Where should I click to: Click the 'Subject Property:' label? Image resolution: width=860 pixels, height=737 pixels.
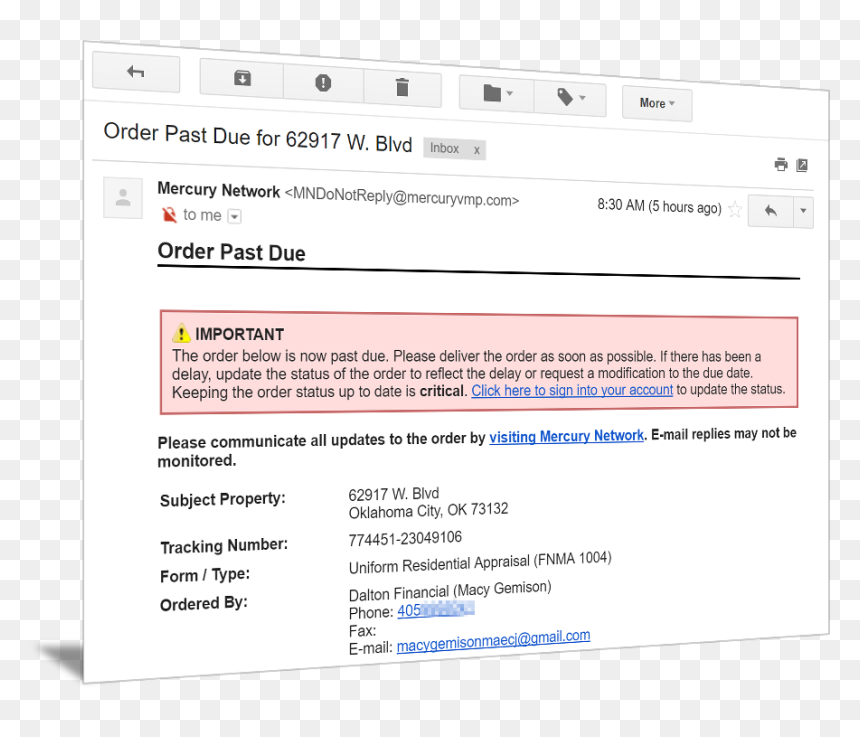click(x=223, y=499)
